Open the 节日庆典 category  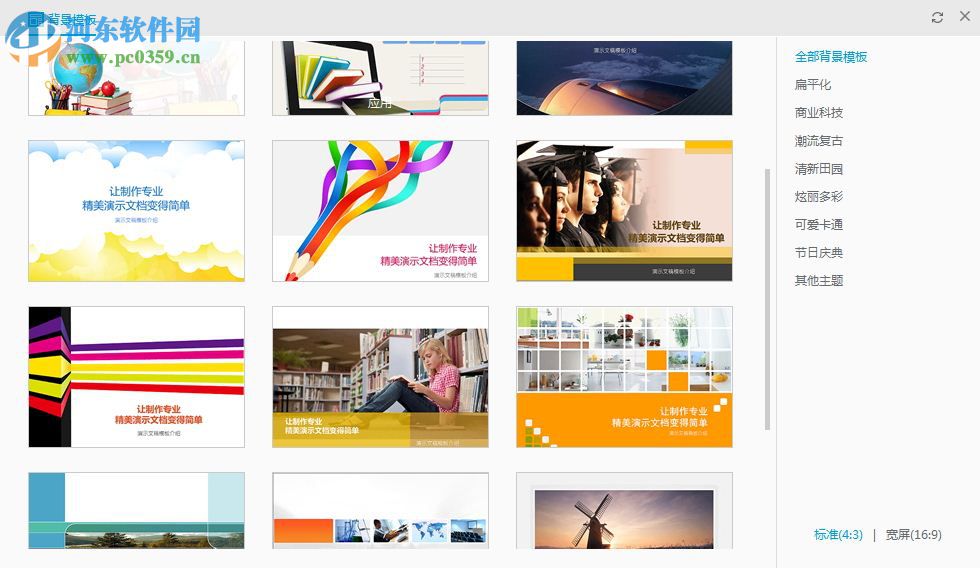pyautogui.click(x=819, y=252)
